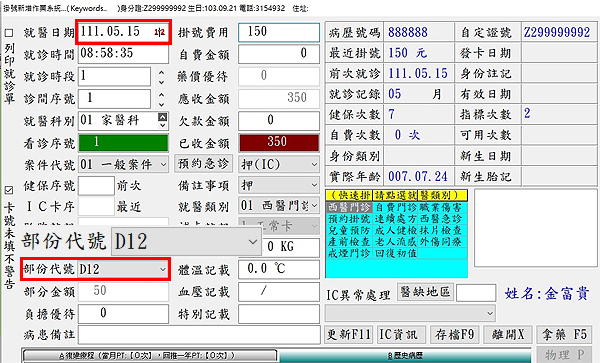600x363 pixels.
Task: Click the down arrow of 診間序號 spinner
Action: pos(161,104)
